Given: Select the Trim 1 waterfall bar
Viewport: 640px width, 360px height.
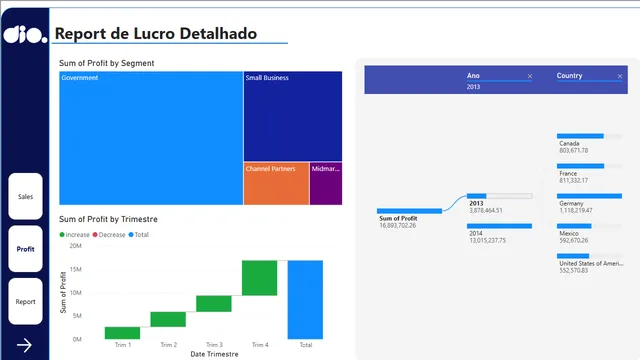Looking at the screenshot, I should coord(122,333).
